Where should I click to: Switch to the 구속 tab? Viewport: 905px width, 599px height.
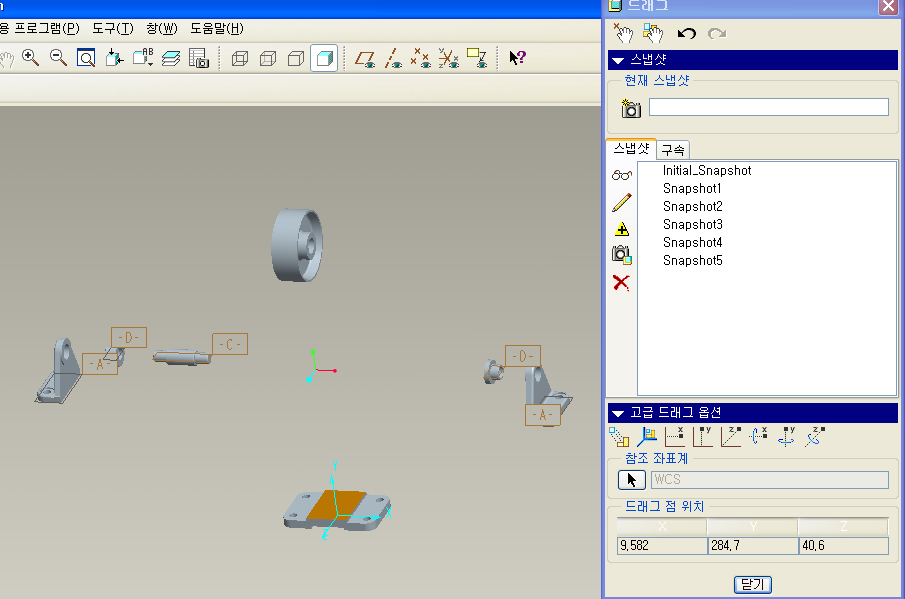click(x=673, y=149)
